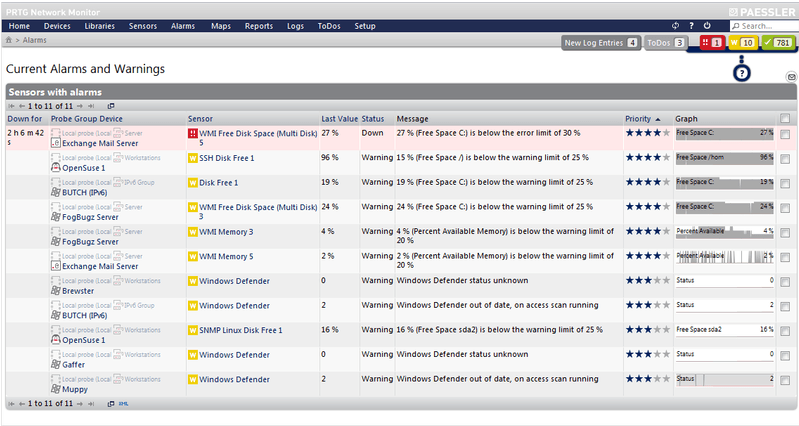Click the device icon next to Brewster
This screenshot has height=426, width=799.
click(56, 290)
